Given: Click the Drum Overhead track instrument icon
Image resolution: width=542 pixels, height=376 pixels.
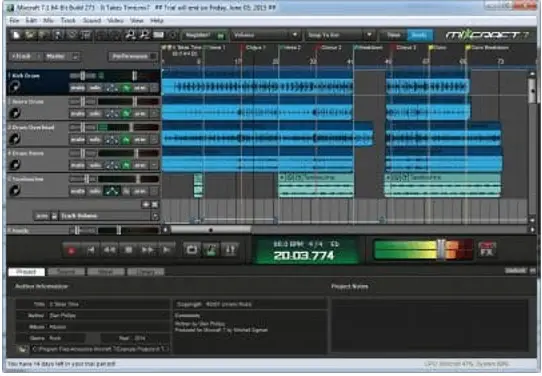Looking at the screenshot, I should [15, 139].
